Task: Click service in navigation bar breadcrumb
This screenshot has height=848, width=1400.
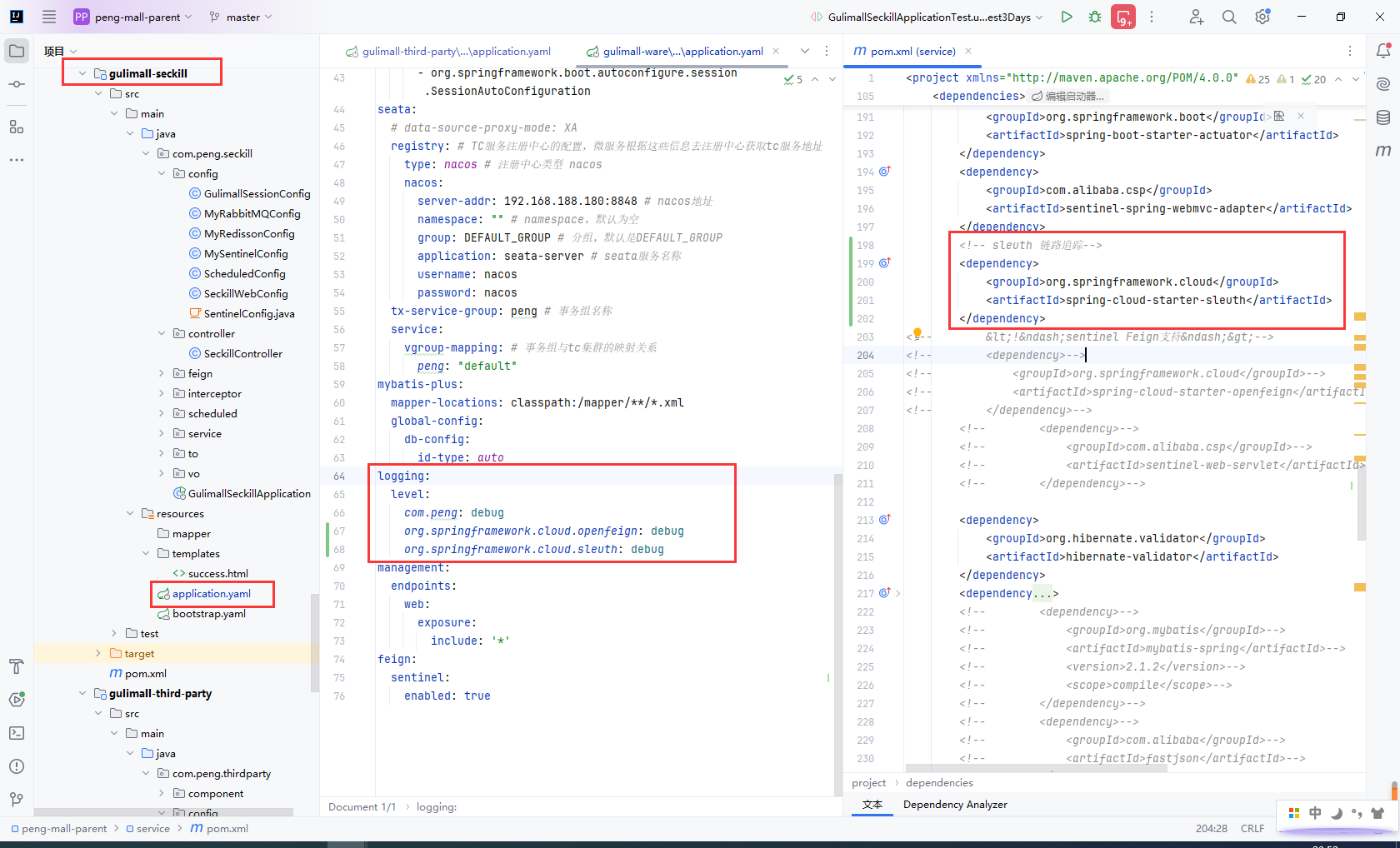Action: [x=152, y=829]
